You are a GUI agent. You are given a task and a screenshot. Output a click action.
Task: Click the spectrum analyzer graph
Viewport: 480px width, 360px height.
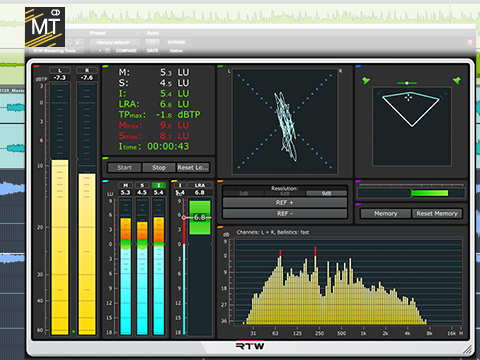(x=348, y=281)
